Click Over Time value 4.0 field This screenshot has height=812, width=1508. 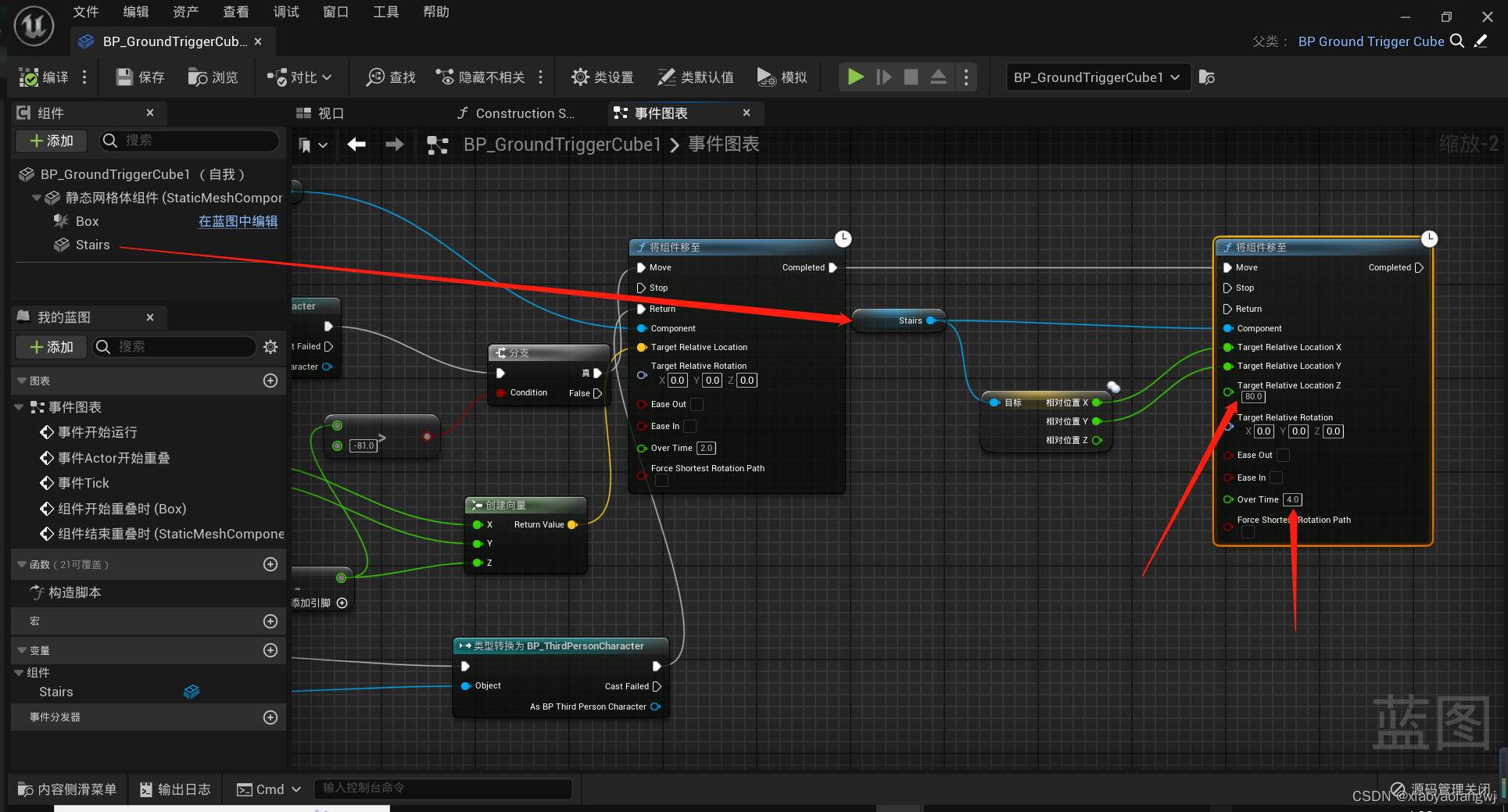pos(1293,499)
